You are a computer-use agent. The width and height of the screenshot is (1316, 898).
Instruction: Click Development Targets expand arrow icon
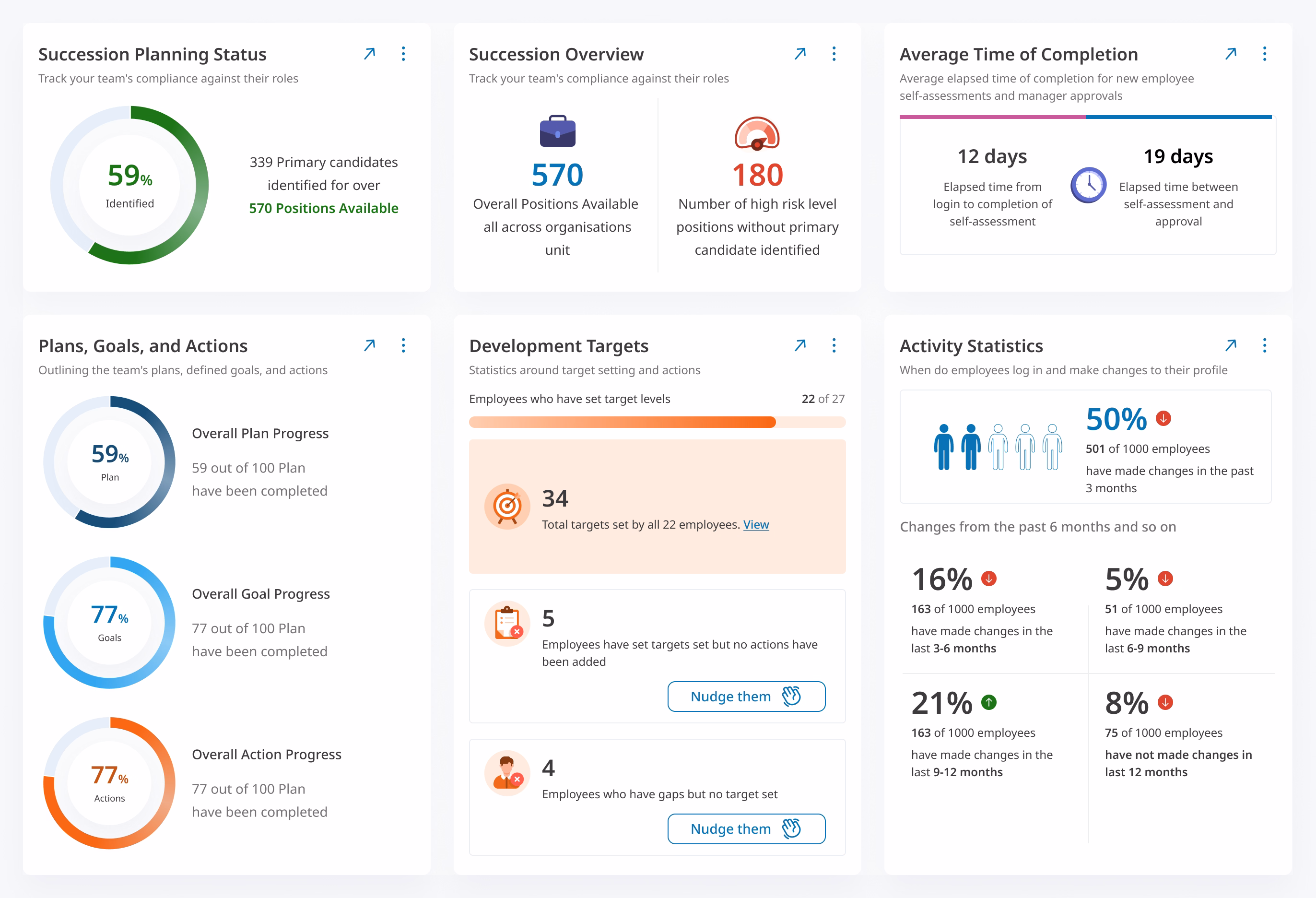800,345
